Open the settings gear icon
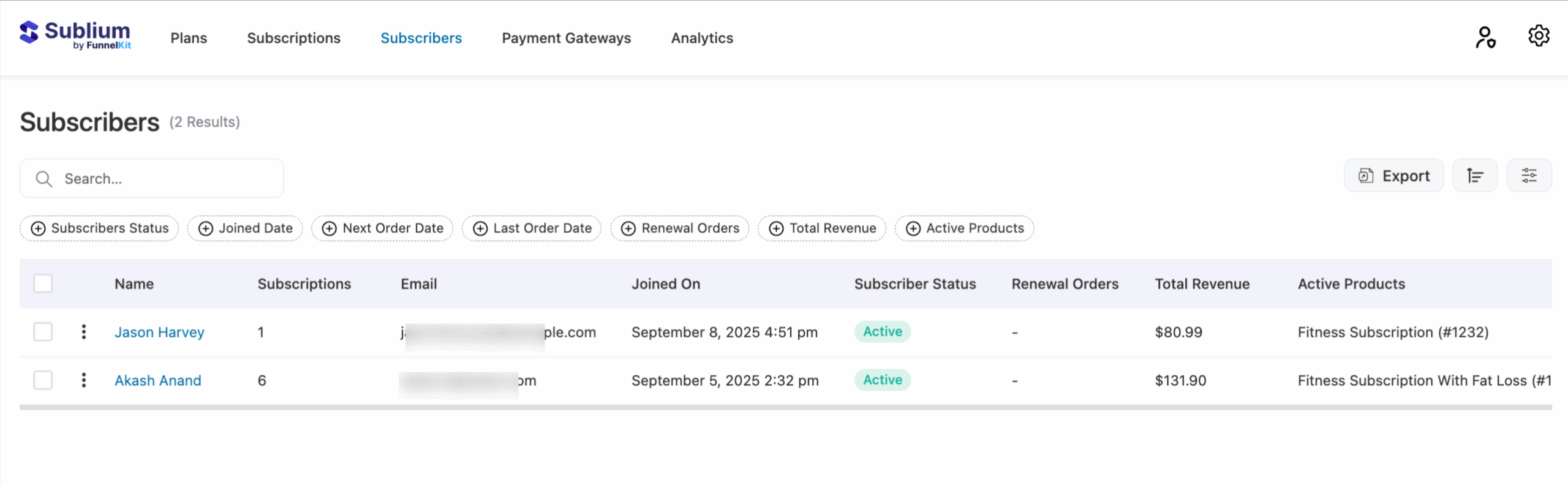Viewport: 1568px width, 485px height. [1539, 36]
